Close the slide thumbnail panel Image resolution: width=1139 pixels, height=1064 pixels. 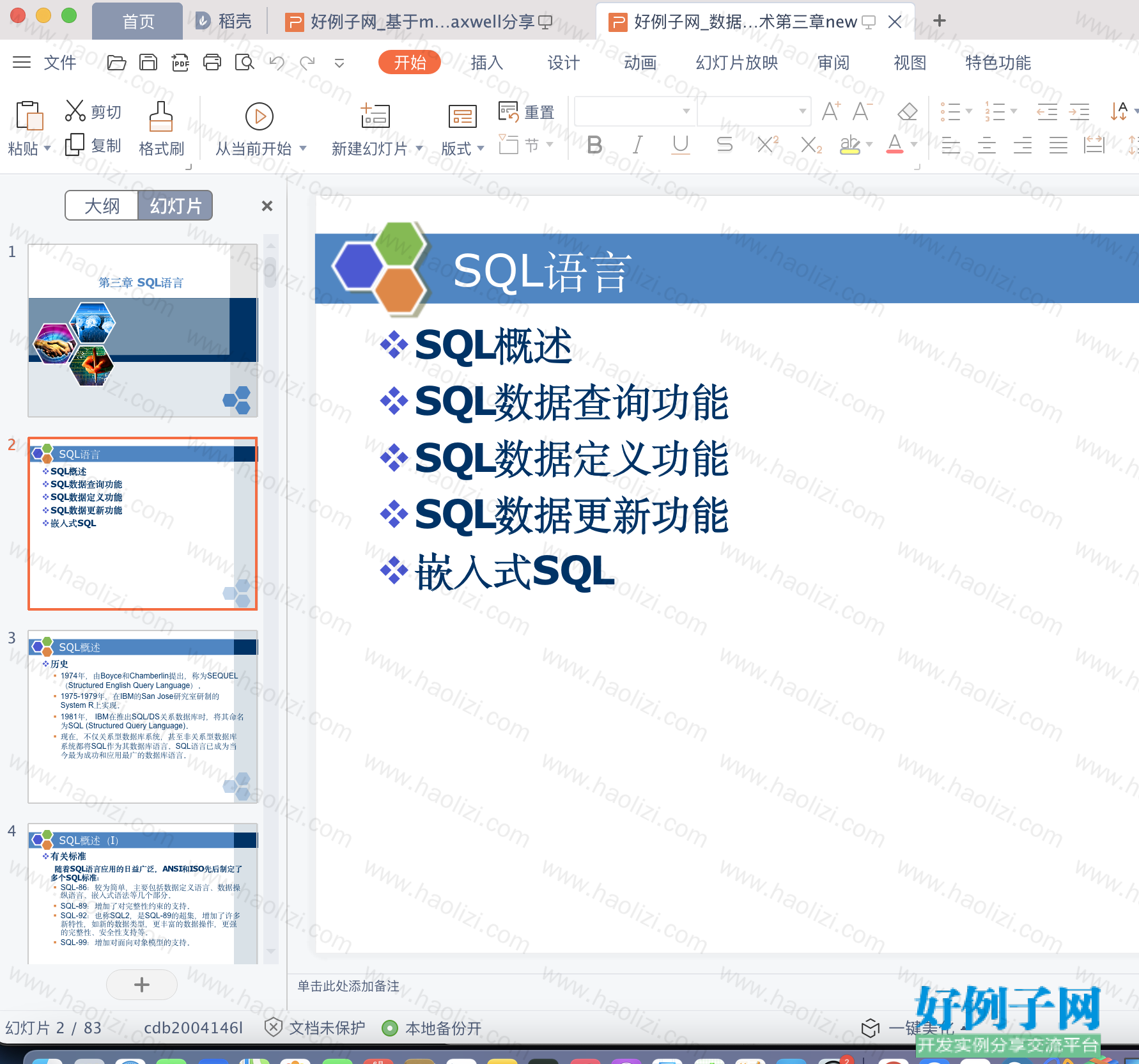pos(267,206)
